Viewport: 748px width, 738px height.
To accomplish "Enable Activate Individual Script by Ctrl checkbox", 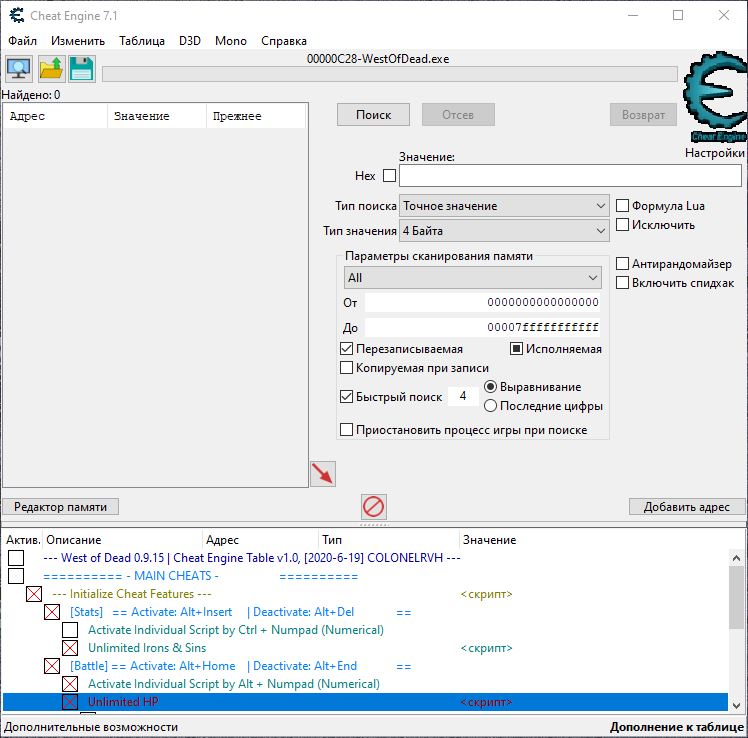I will click(70, 630).
